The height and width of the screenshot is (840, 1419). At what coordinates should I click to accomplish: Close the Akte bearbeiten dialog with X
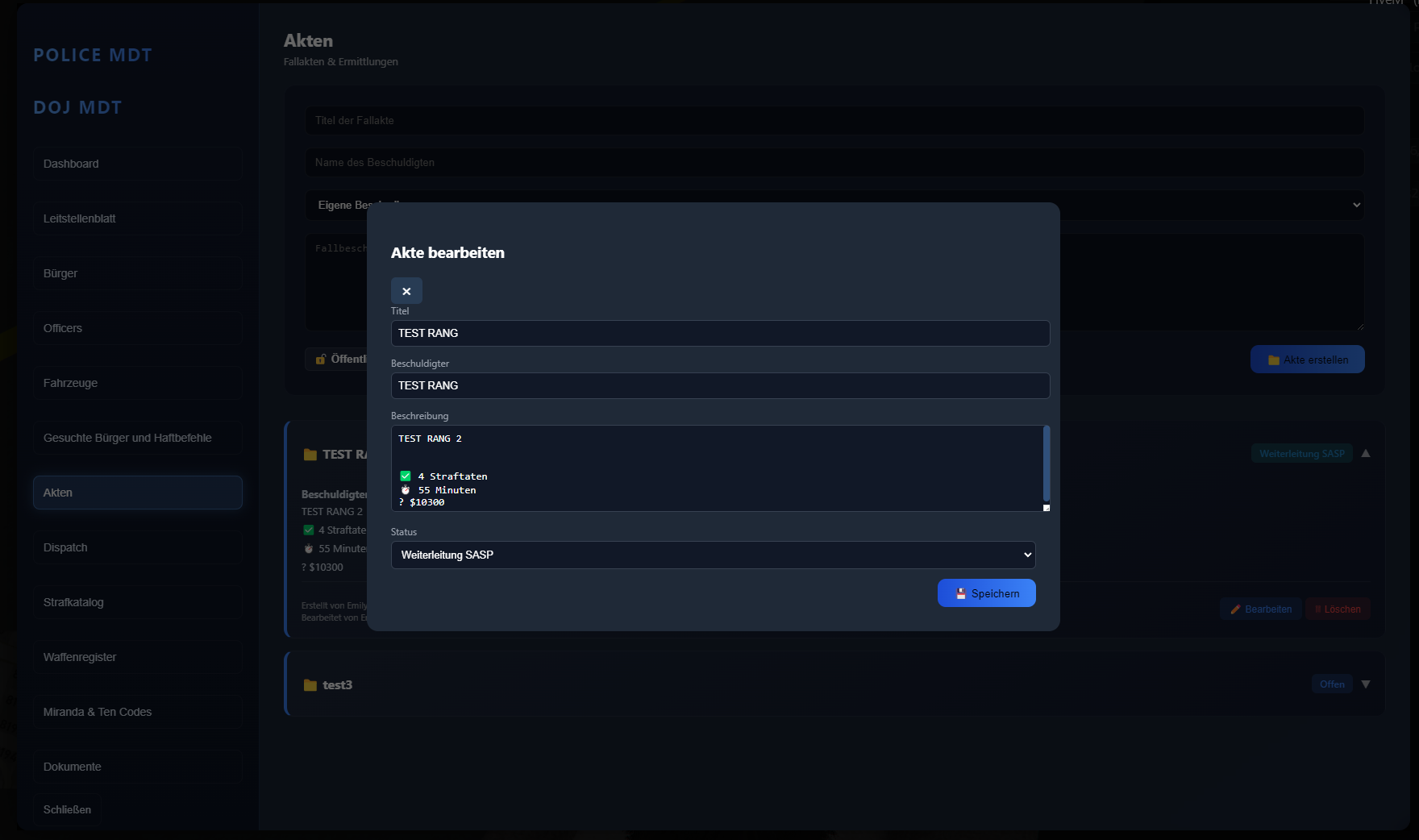(406, 291)
